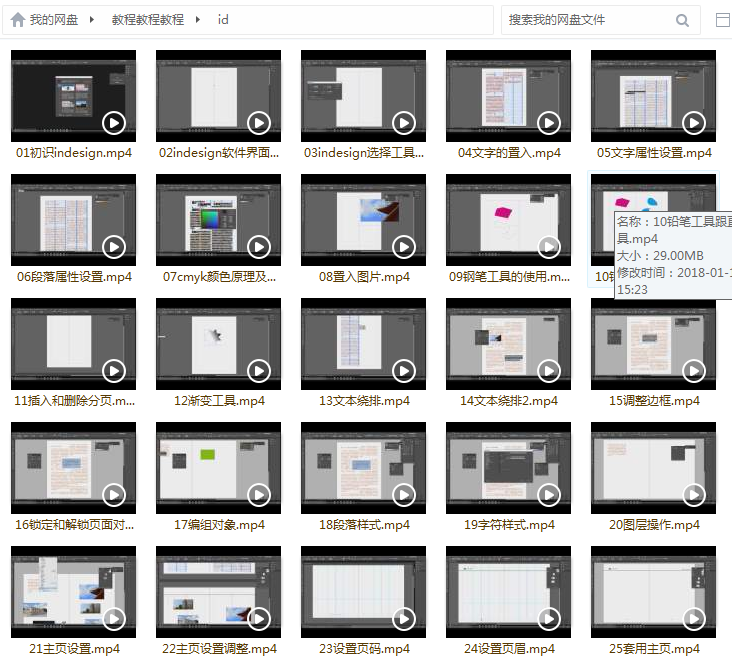Click play icon on 12渐变工具.mp4
This screenshot has width=732, height=660.
coord(259,370)
